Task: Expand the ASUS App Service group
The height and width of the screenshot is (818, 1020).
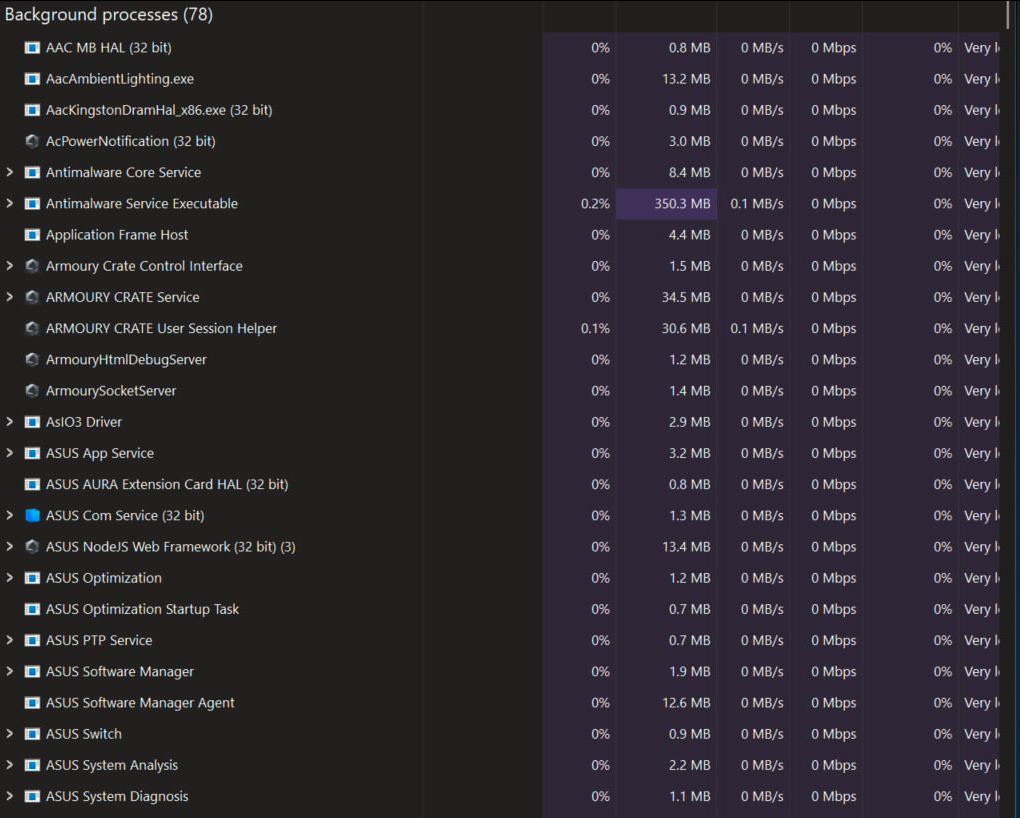Action: [x=9, y=454]
